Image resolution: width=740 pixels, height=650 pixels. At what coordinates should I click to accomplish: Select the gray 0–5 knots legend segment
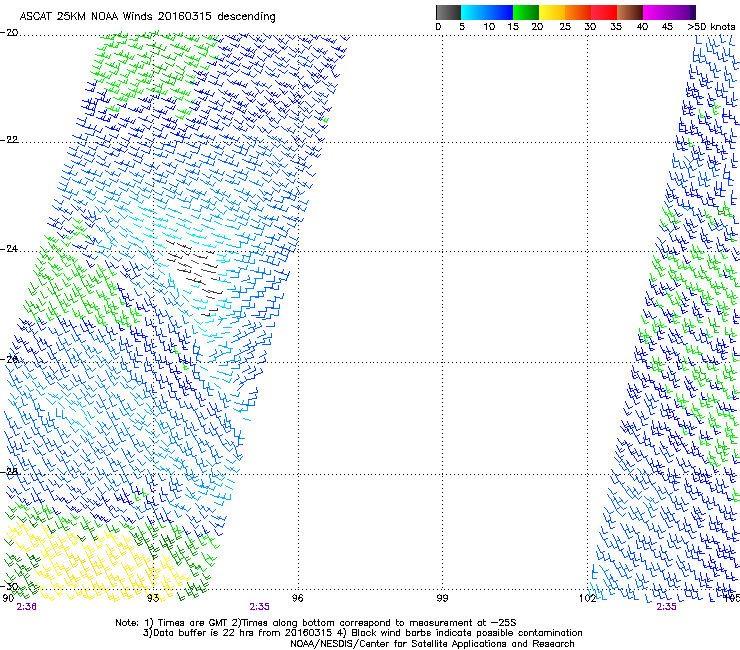tap(448, 12)
